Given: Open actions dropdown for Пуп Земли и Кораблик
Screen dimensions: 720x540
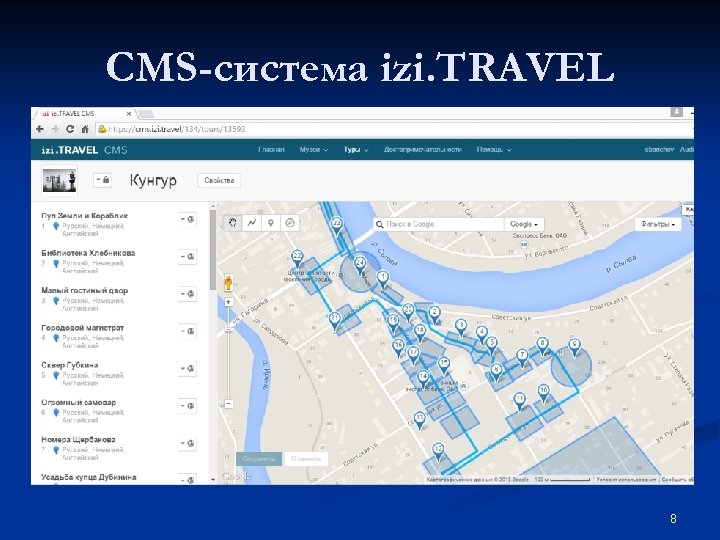Looking at the screenshot, I should point(187,219).
